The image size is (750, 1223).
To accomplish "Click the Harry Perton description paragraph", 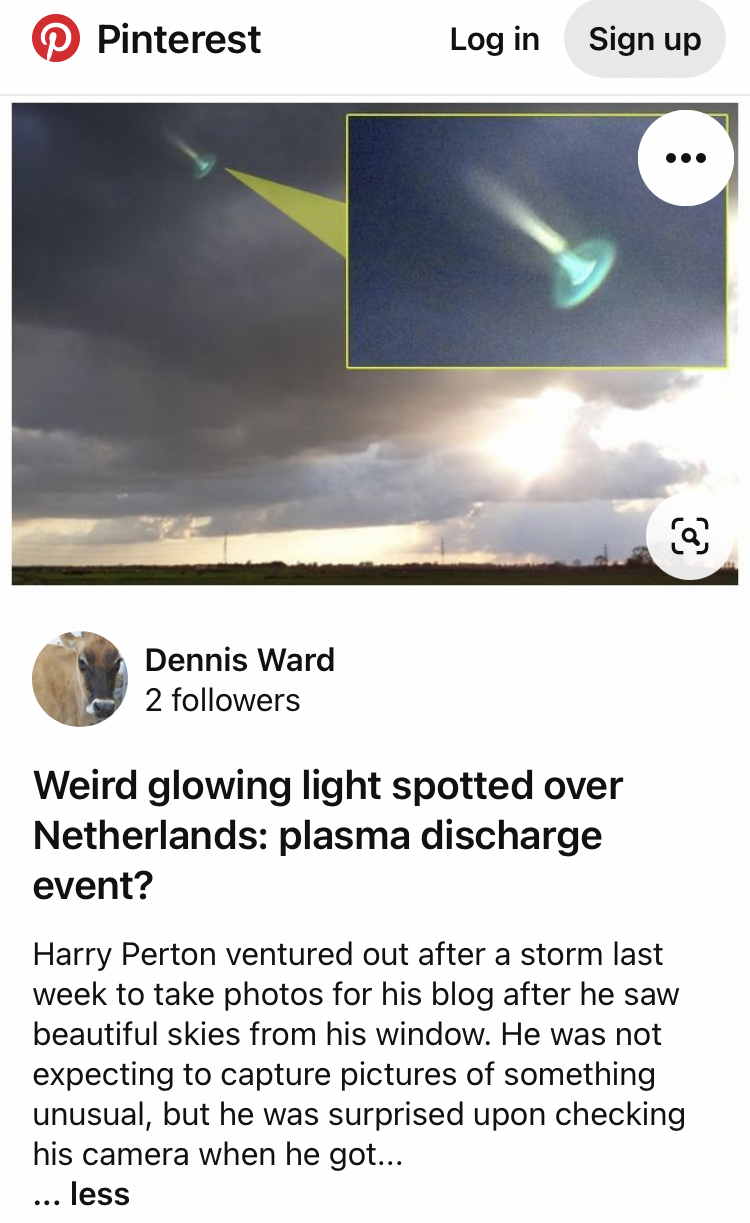I will click(x=358, y=1054).
